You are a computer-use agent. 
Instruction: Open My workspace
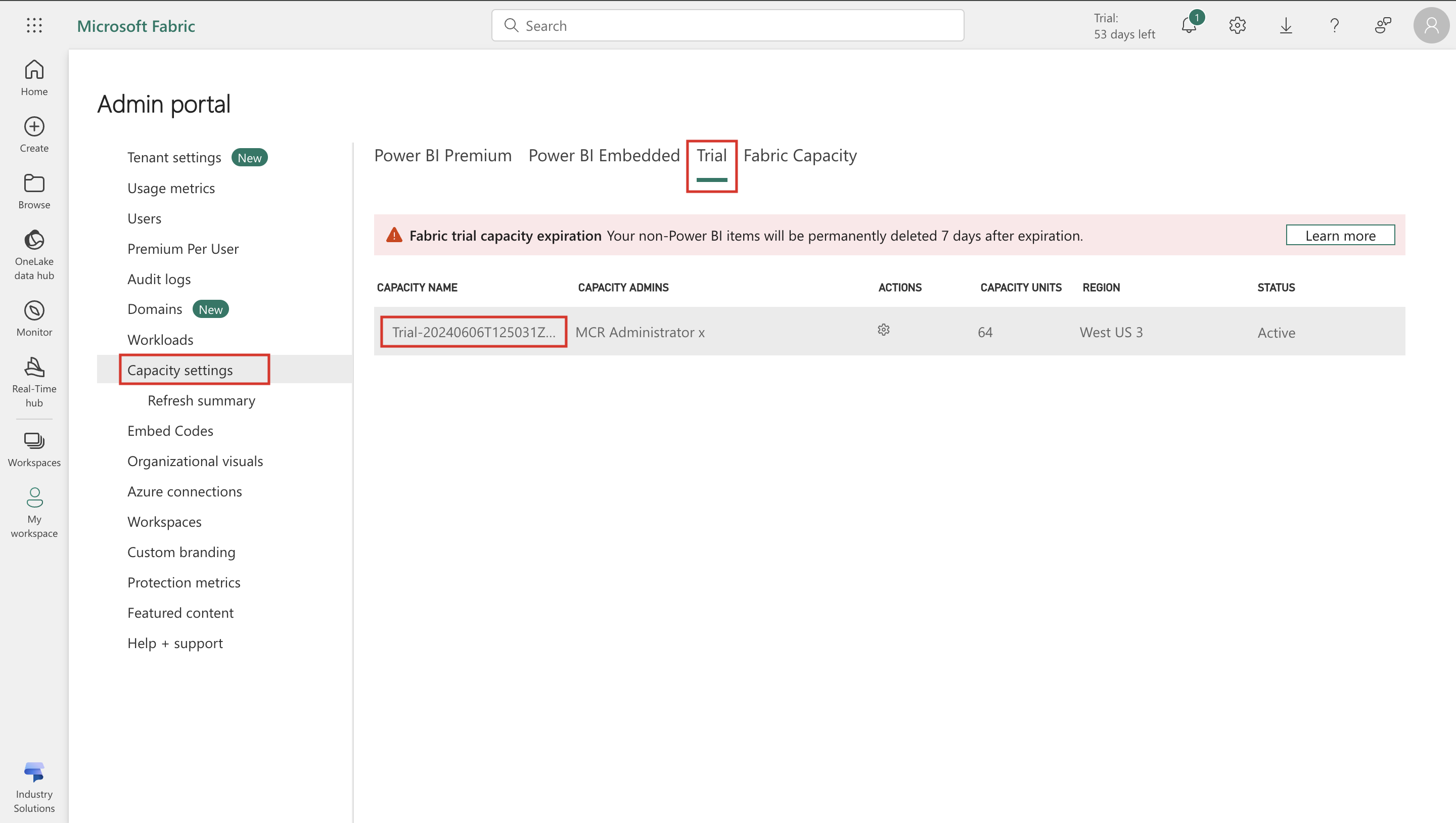point(34,513)
